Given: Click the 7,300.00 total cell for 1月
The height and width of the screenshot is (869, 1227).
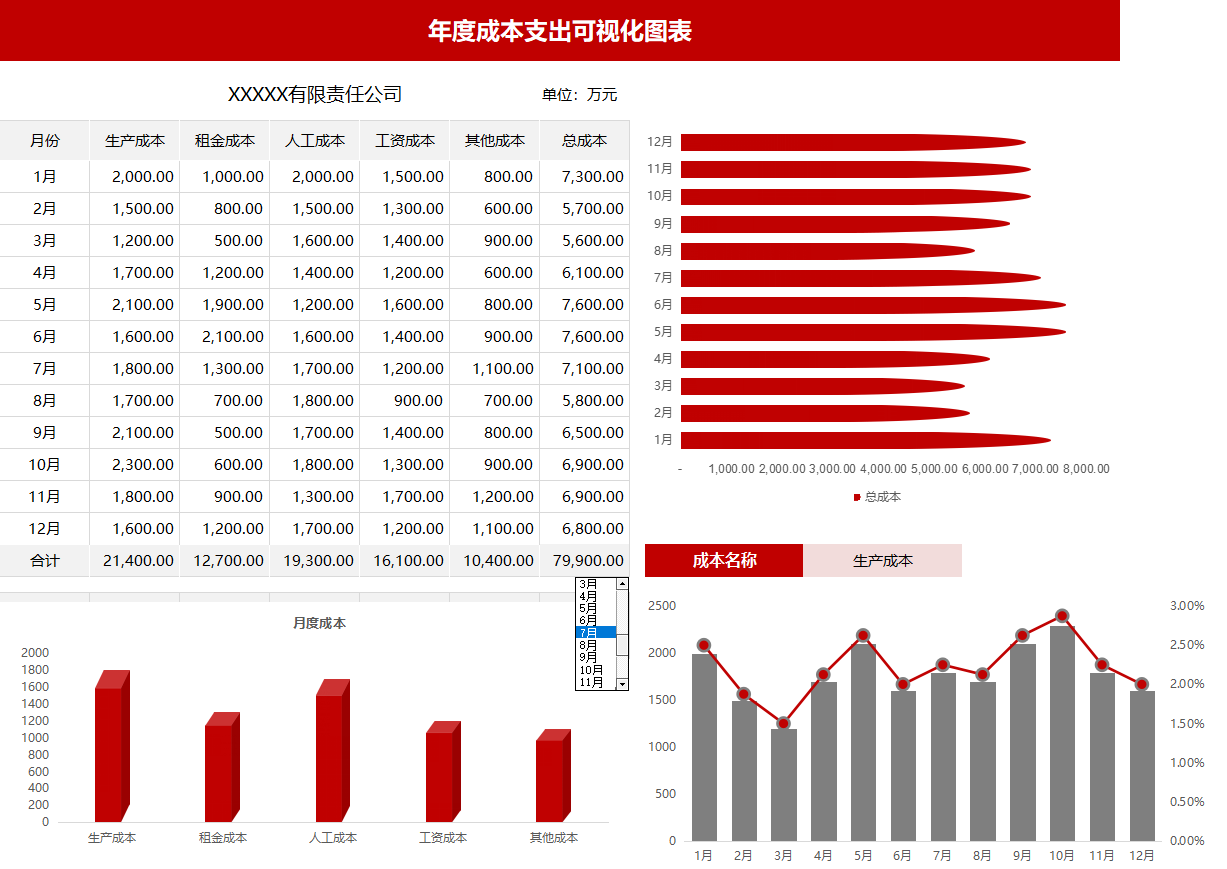Looking at the screenshot, I should coord(585,176).
